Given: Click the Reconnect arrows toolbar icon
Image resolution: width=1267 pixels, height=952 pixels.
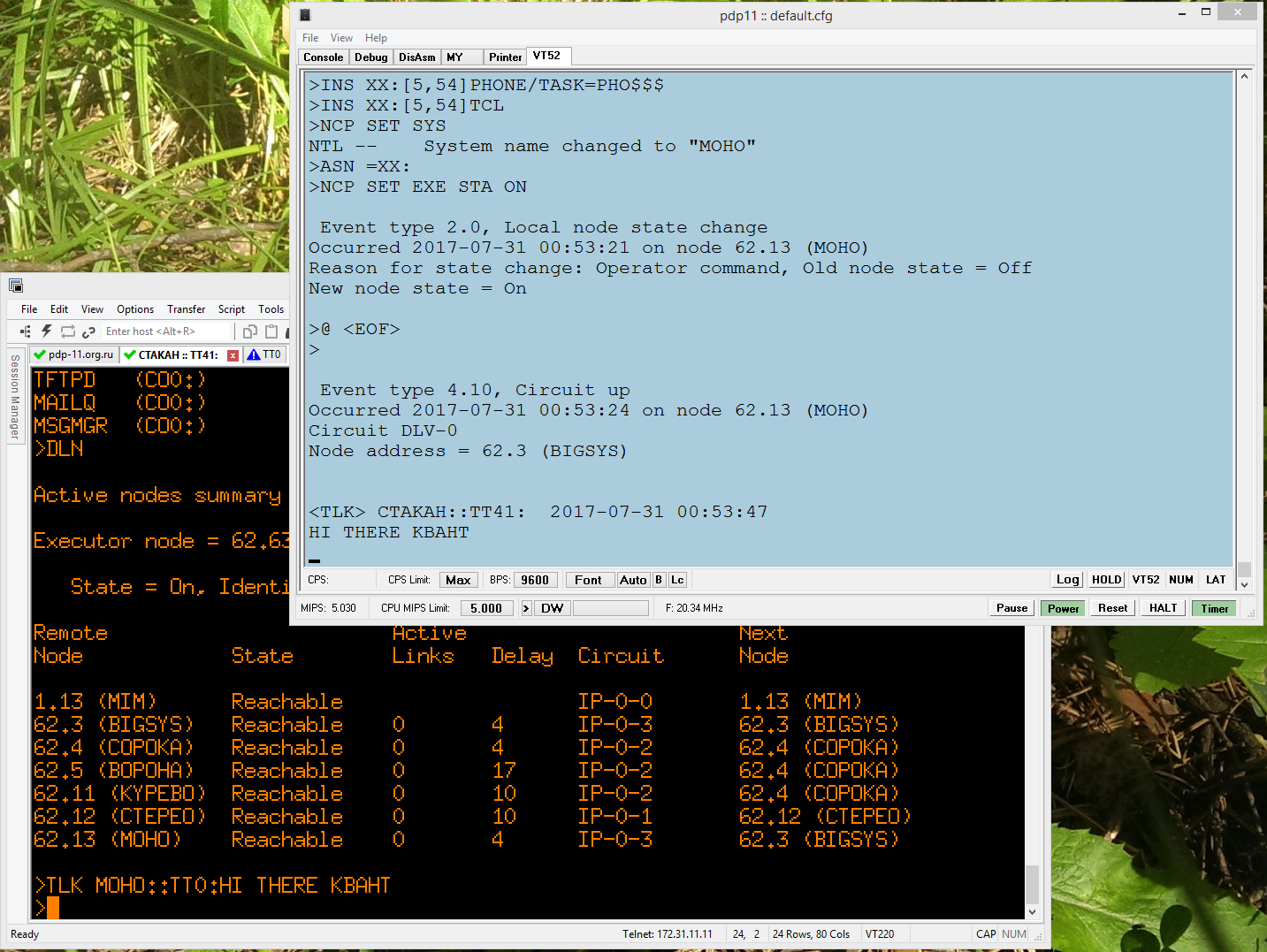Looking at the screenshot, I should tap(68, 331).
